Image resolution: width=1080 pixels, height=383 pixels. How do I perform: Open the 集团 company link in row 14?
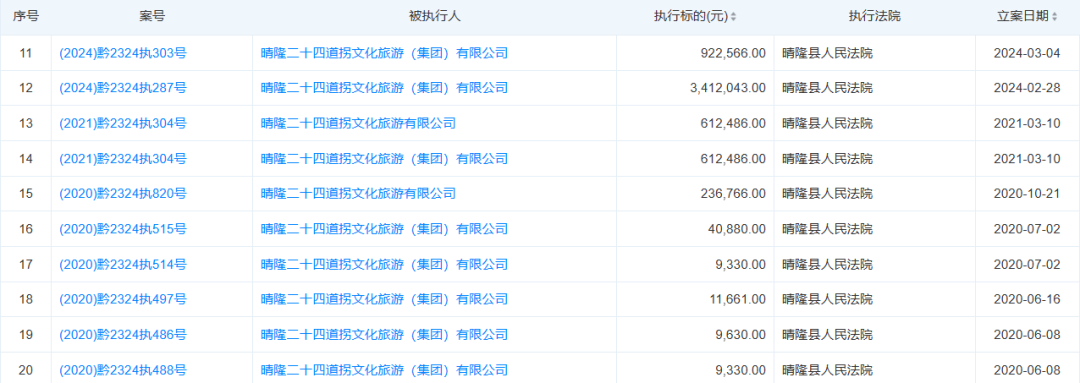(384, 159)
